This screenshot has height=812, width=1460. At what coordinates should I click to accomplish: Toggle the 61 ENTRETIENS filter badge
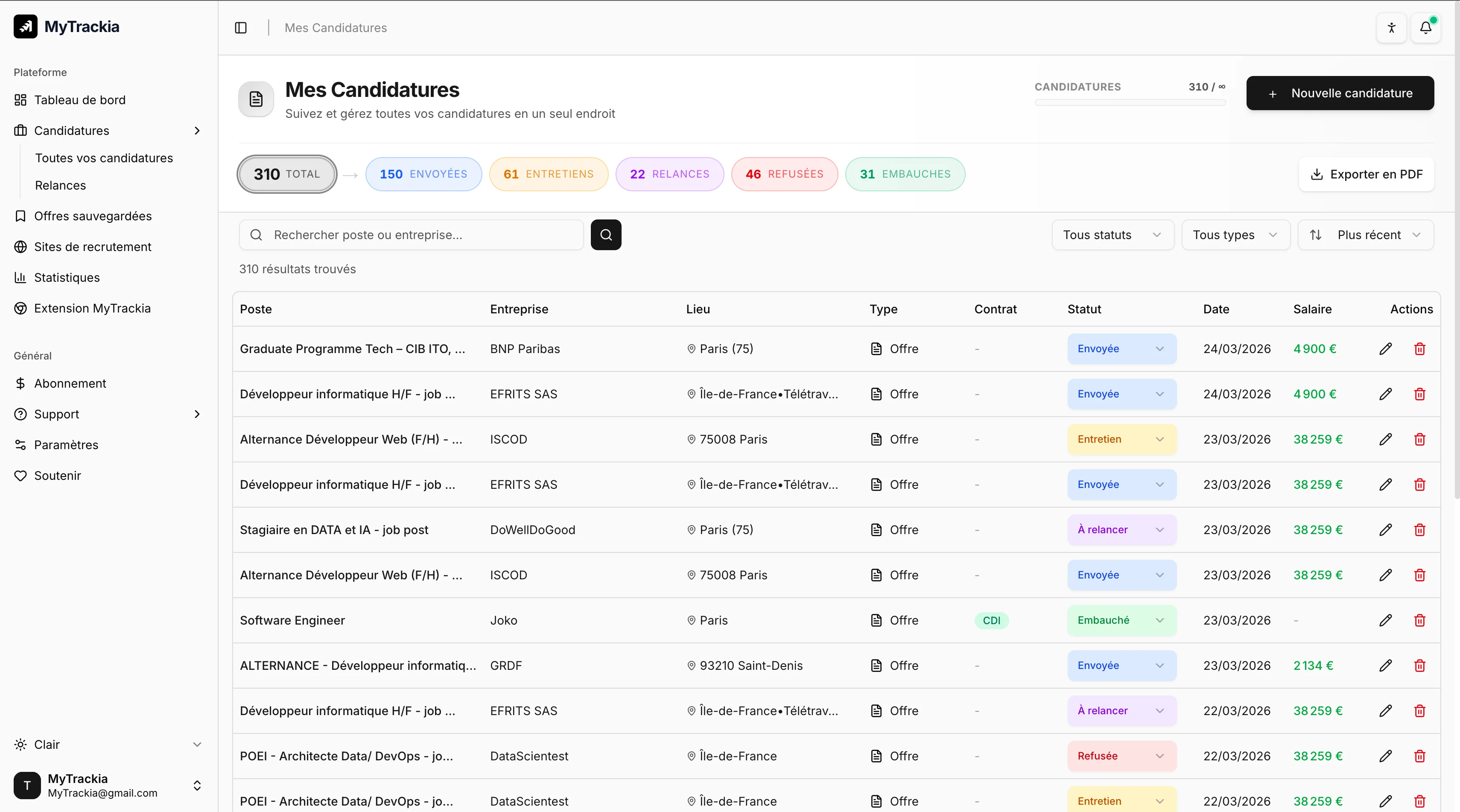coord(549,174)
